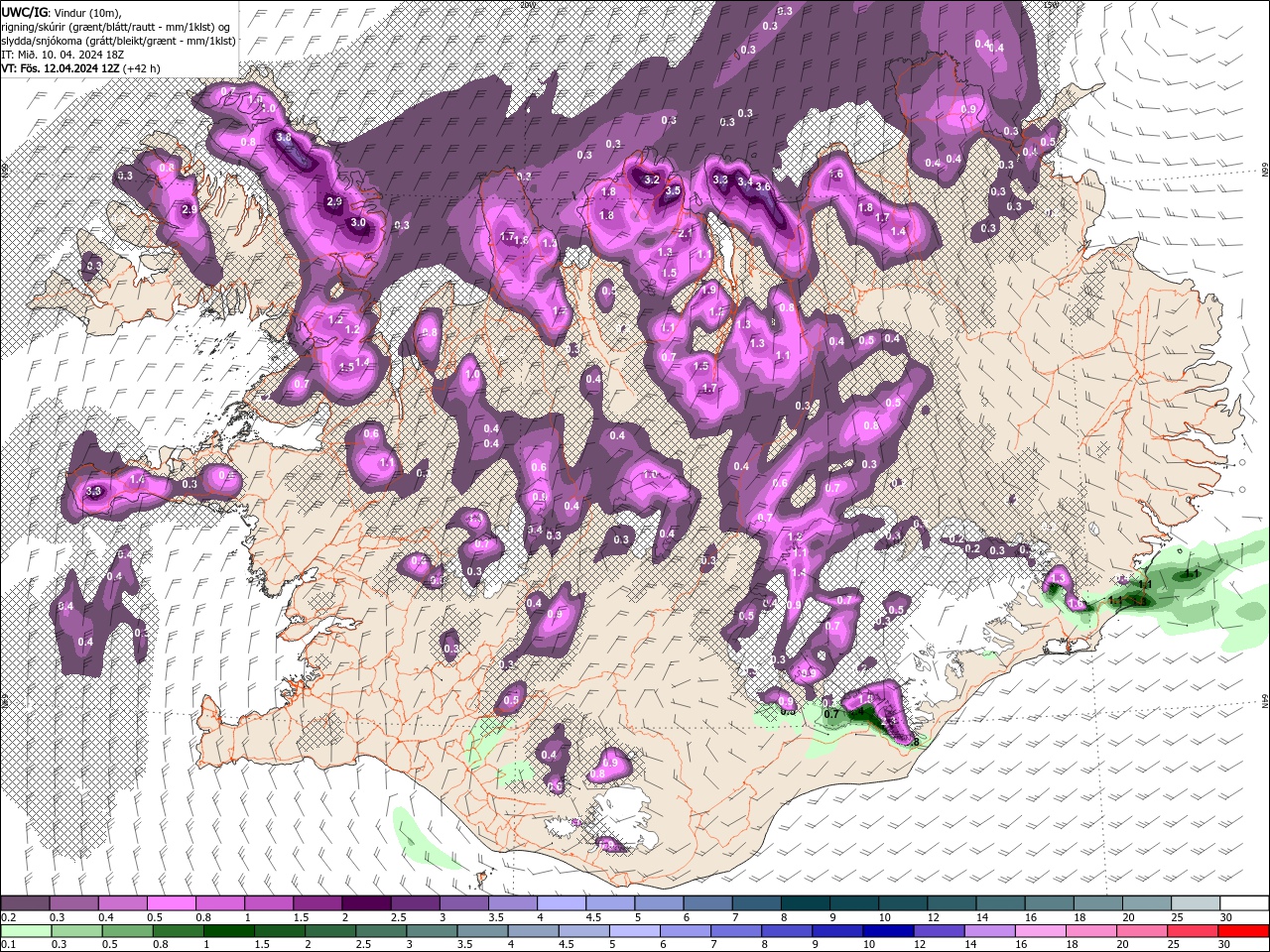The height and width of the screenshot is (952, 1270).
Task: Click the '3.8' snowfall value on the map
Action: point(283,138)
